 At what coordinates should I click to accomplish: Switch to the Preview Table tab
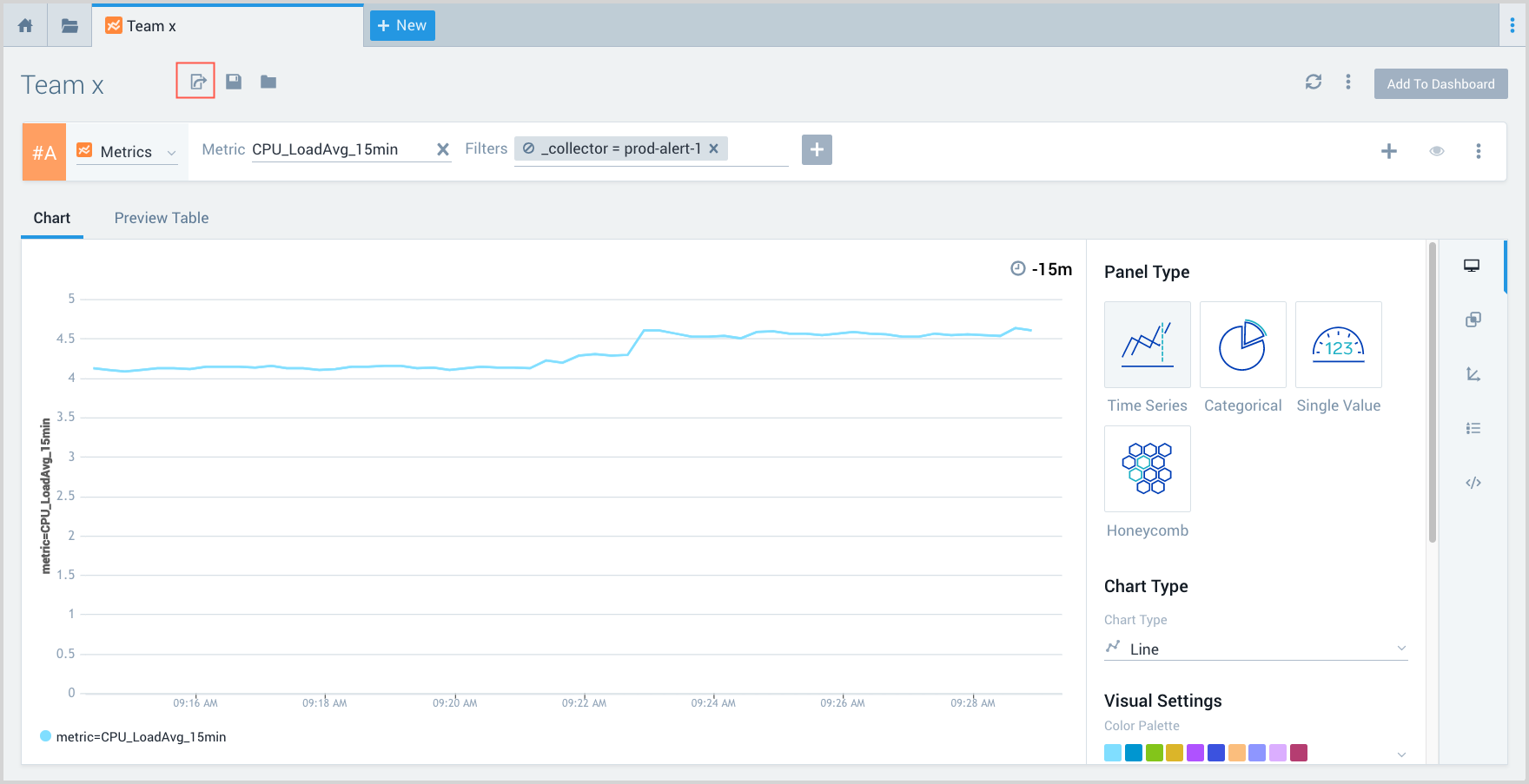162,218
